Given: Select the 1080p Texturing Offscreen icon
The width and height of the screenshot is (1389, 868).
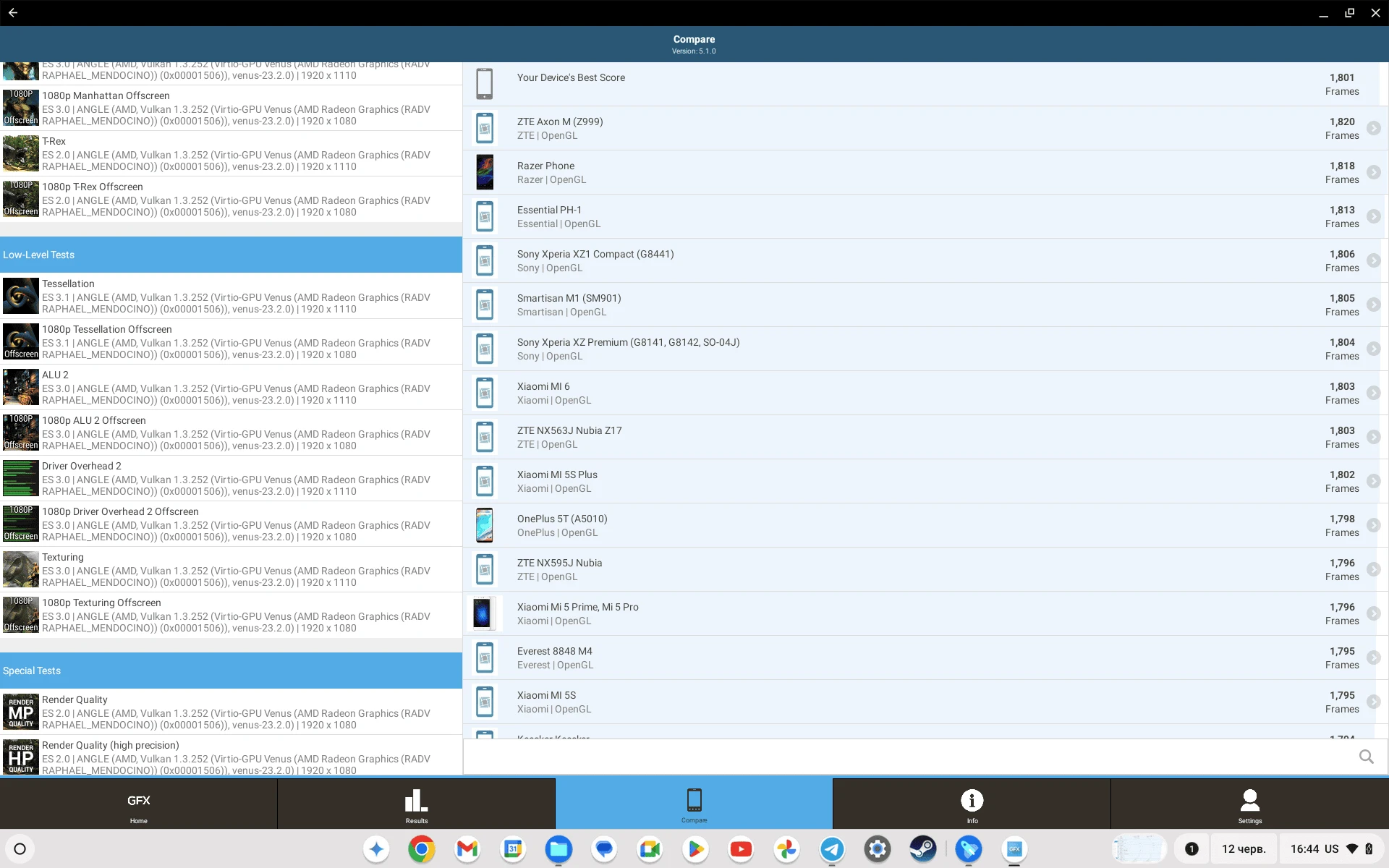Looking at the screenshot, I should [x=21, y=615].
